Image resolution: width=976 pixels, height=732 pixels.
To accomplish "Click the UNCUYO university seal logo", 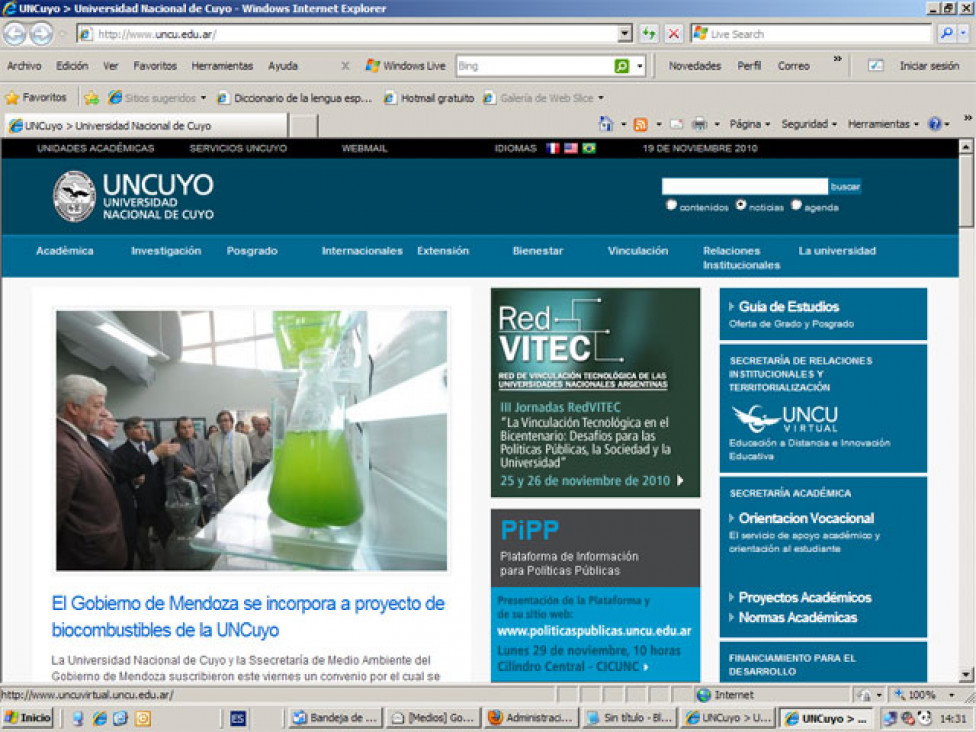I will 74,197.
